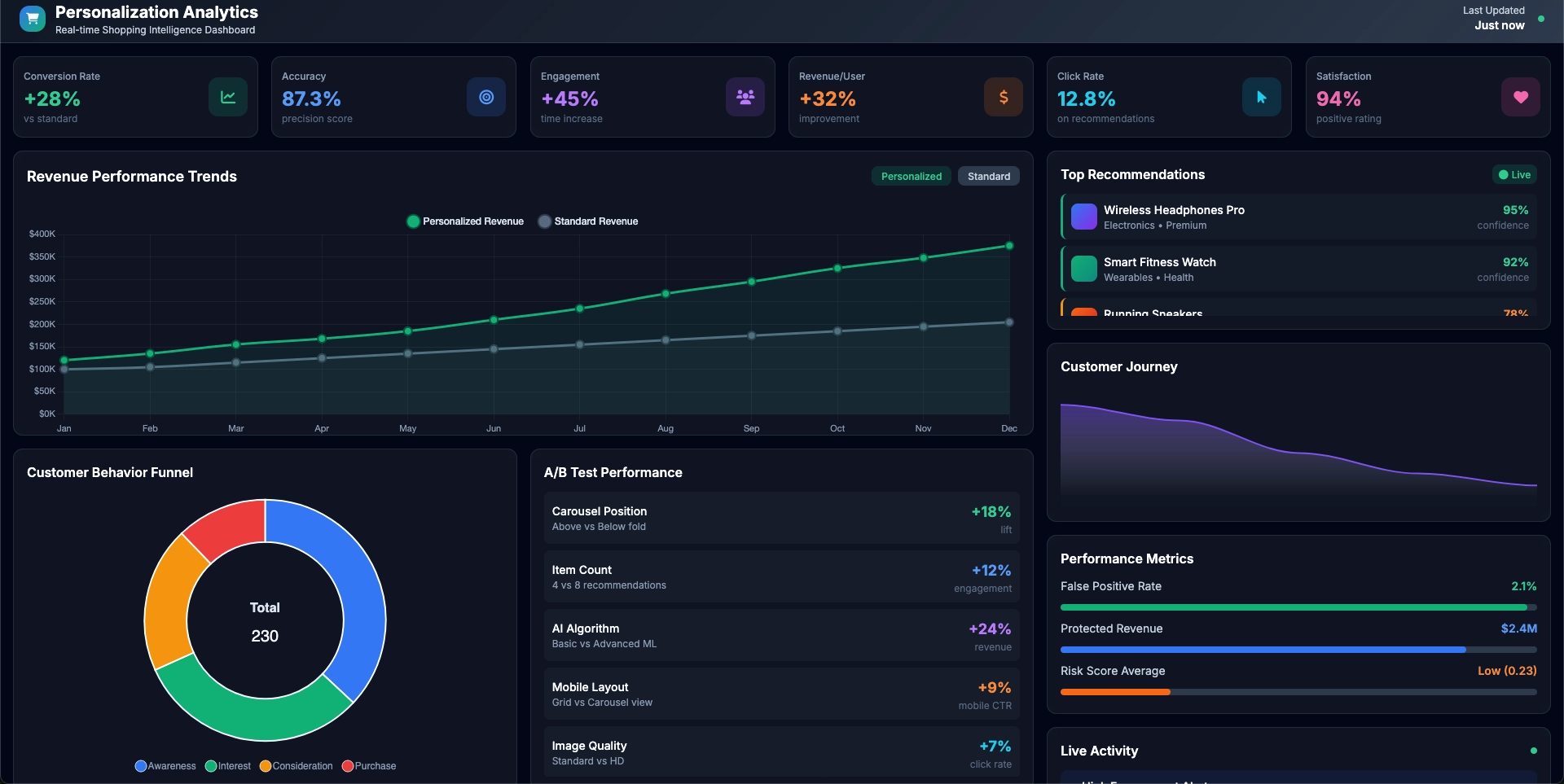
Task: Click the Last Updated status indicator
Action: (1542, 17)
